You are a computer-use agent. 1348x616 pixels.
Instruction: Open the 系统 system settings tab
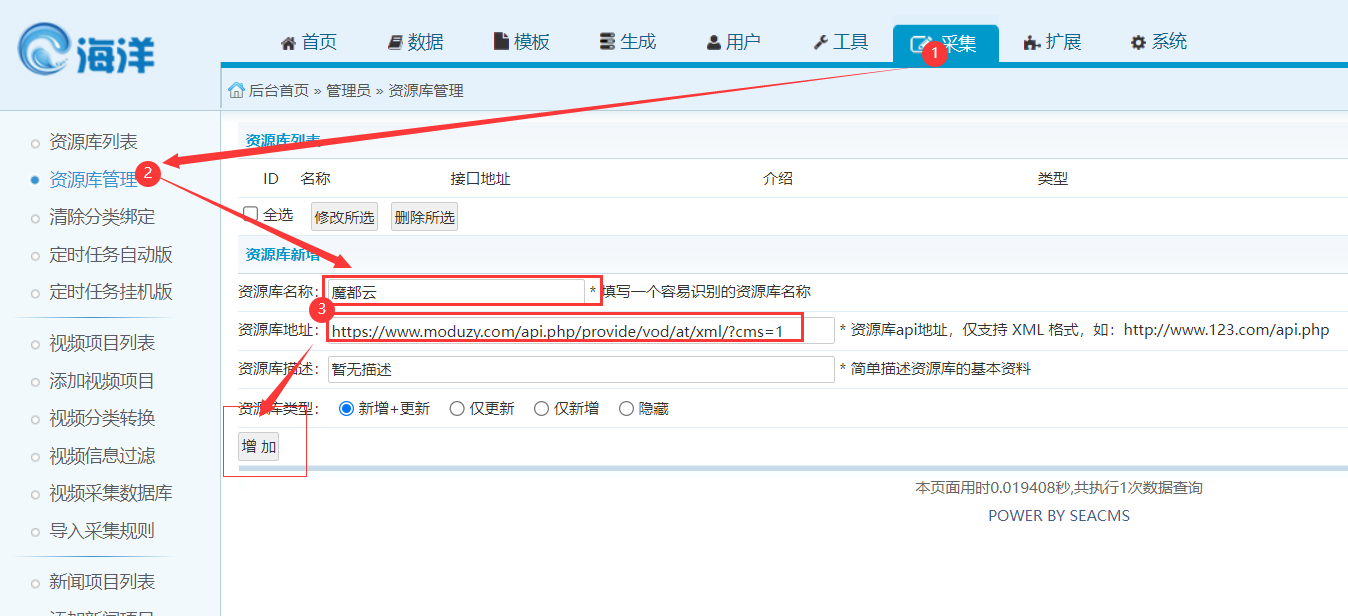pyautogui.click(x=1159, y=42)
